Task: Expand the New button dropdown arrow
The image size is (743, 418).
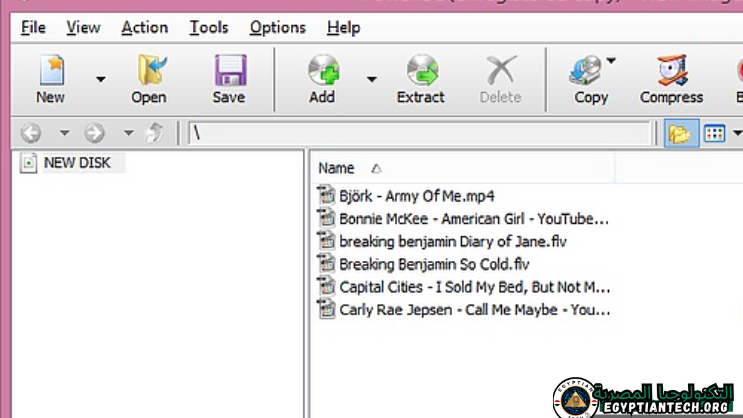Action: (x=100, y=78)
